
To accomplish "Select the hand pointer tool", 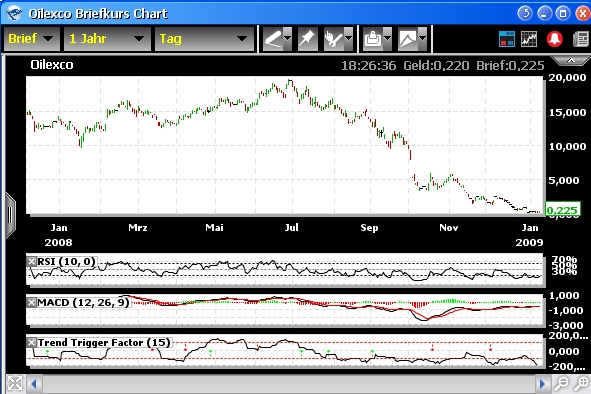I will pos(334,39).
